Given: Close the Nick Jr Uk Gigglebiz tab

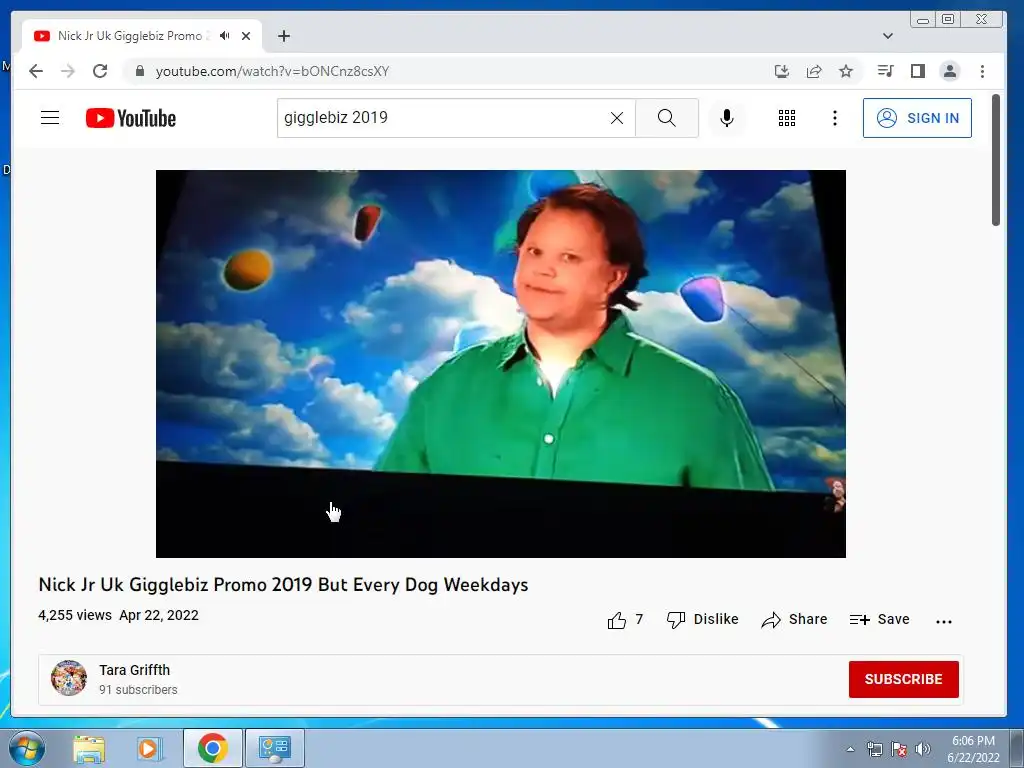Looking at the screenshot, I should (x=246, y=36).
